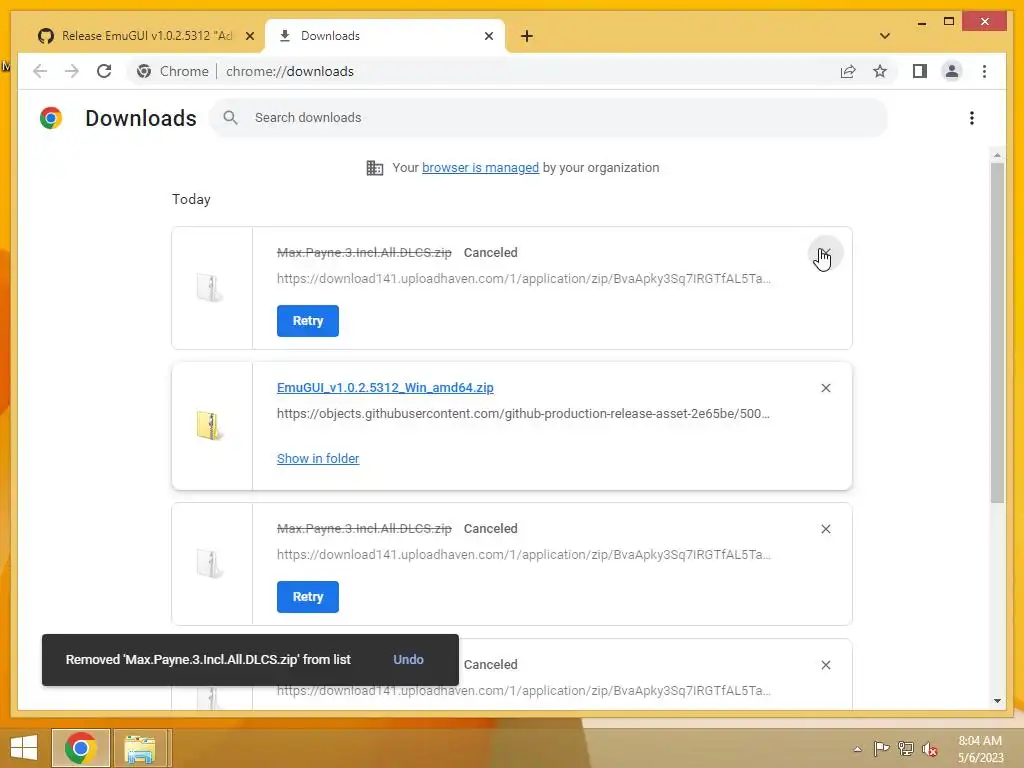
Task: Click the downloads page vertical scrollbar thumb
Action: coord(997,332)
